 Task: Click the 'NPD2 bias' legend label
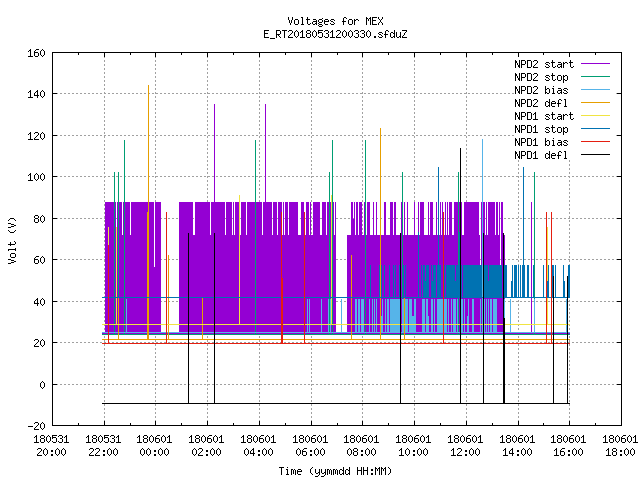tap(541, 90)
